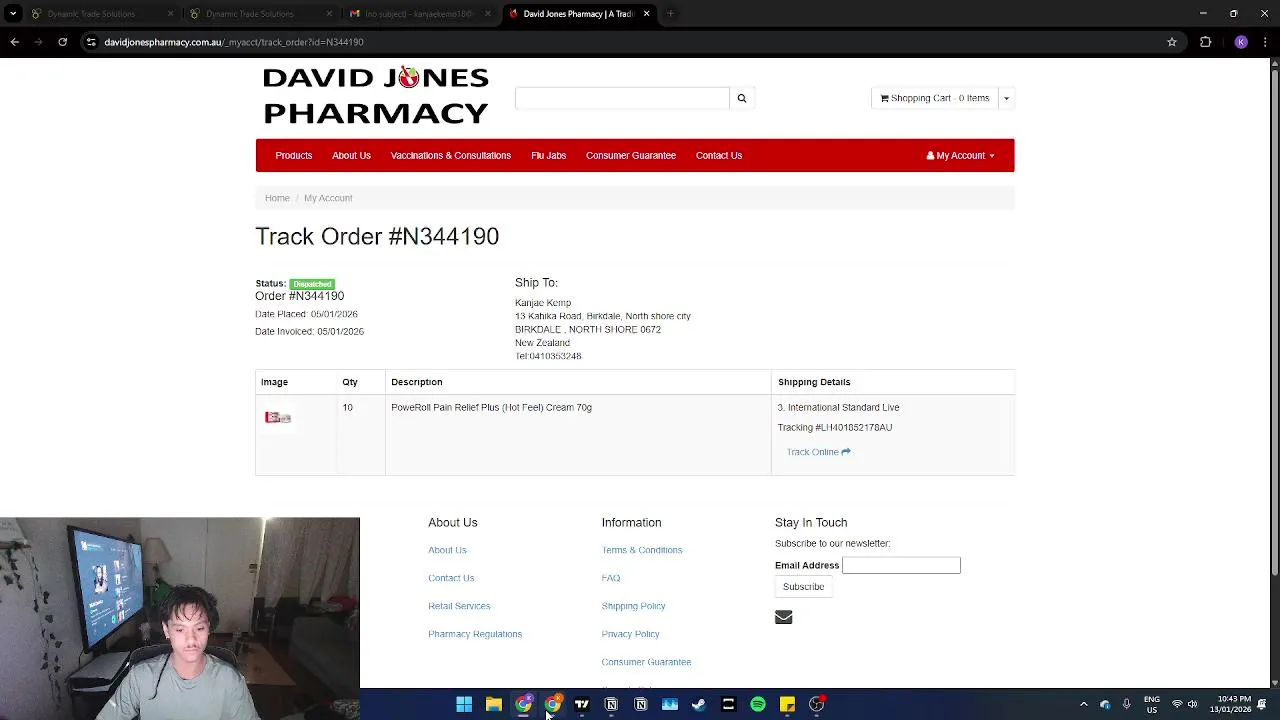Image resolution: width=1280 pixels, height=720 pixels.
Task: Click the browser forward arrow
Action: (x=38, y=42)
